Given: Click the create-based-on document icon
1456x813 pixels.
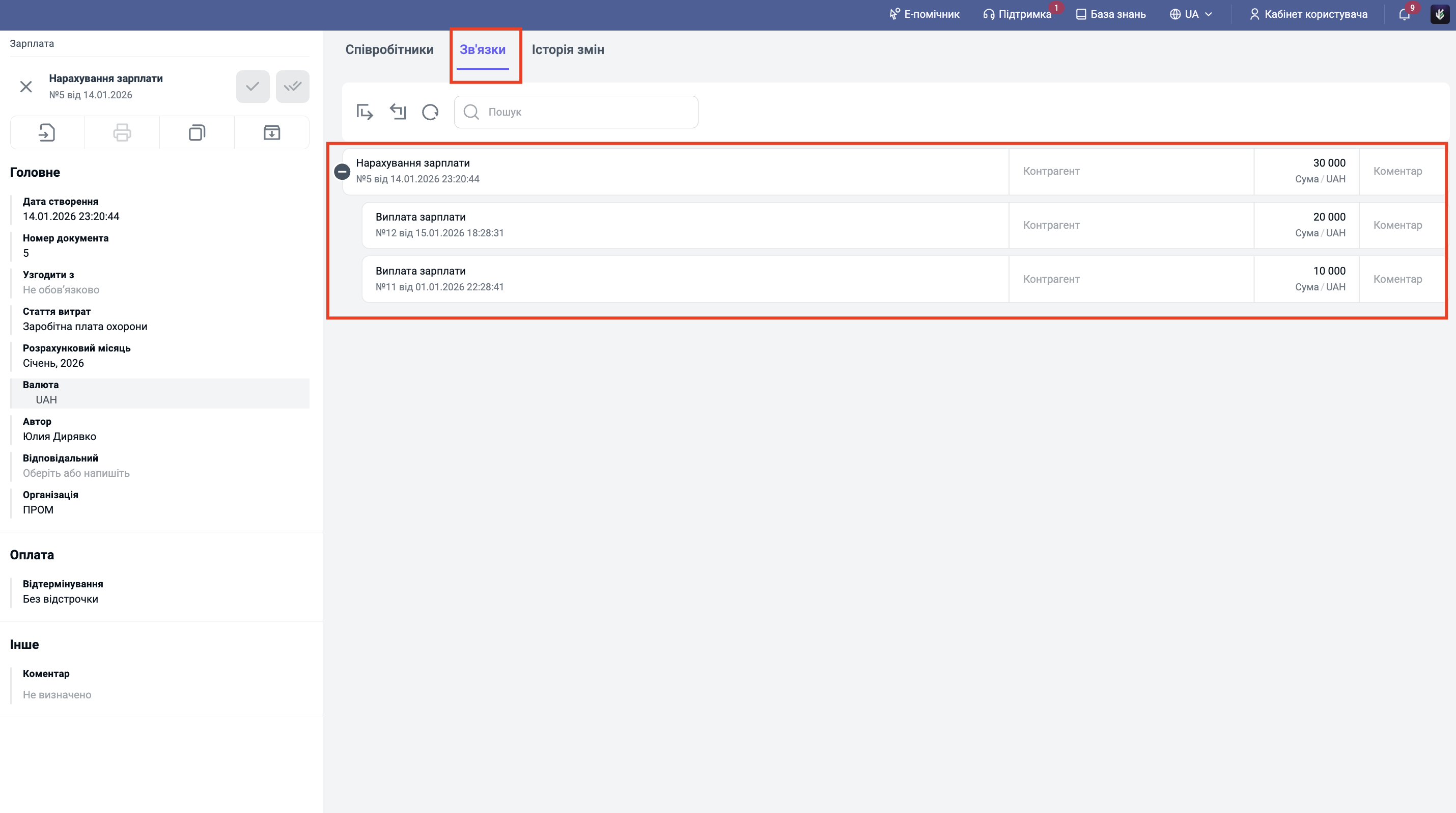Looking at the screenshot, I should click(47, 133).
